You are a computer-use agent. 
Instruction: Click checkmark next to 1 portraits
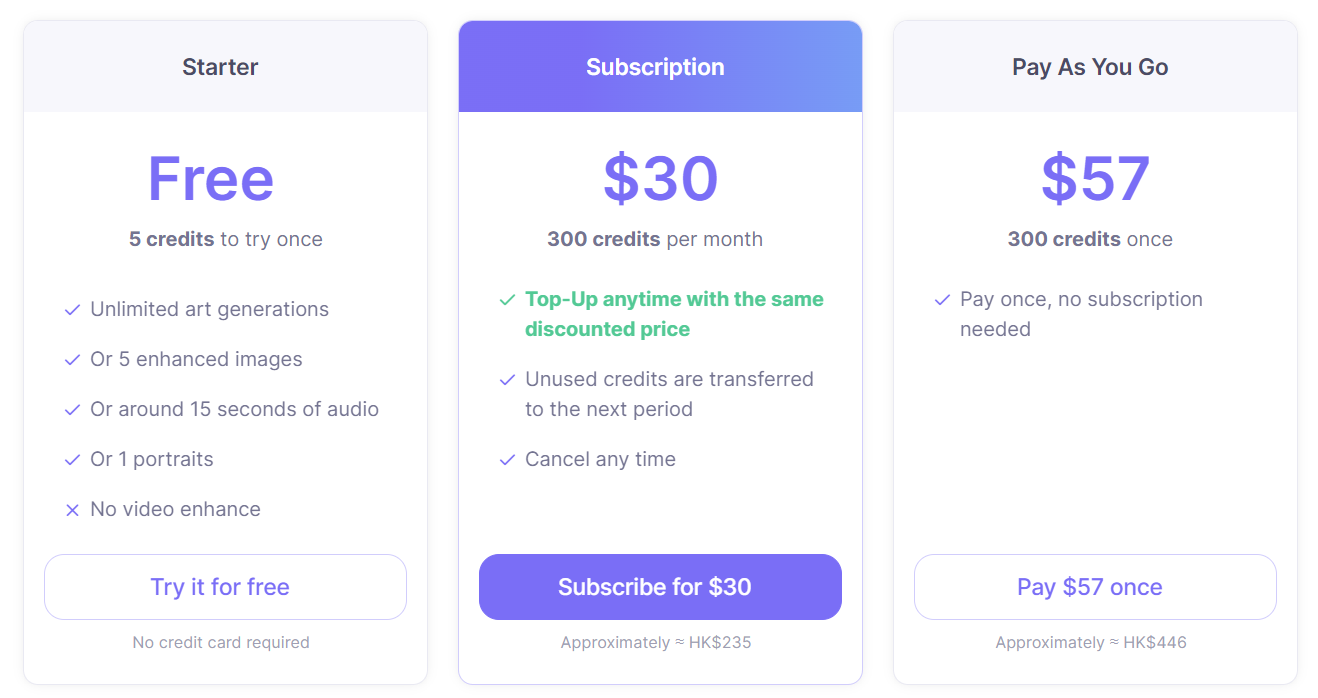[72, 460]
